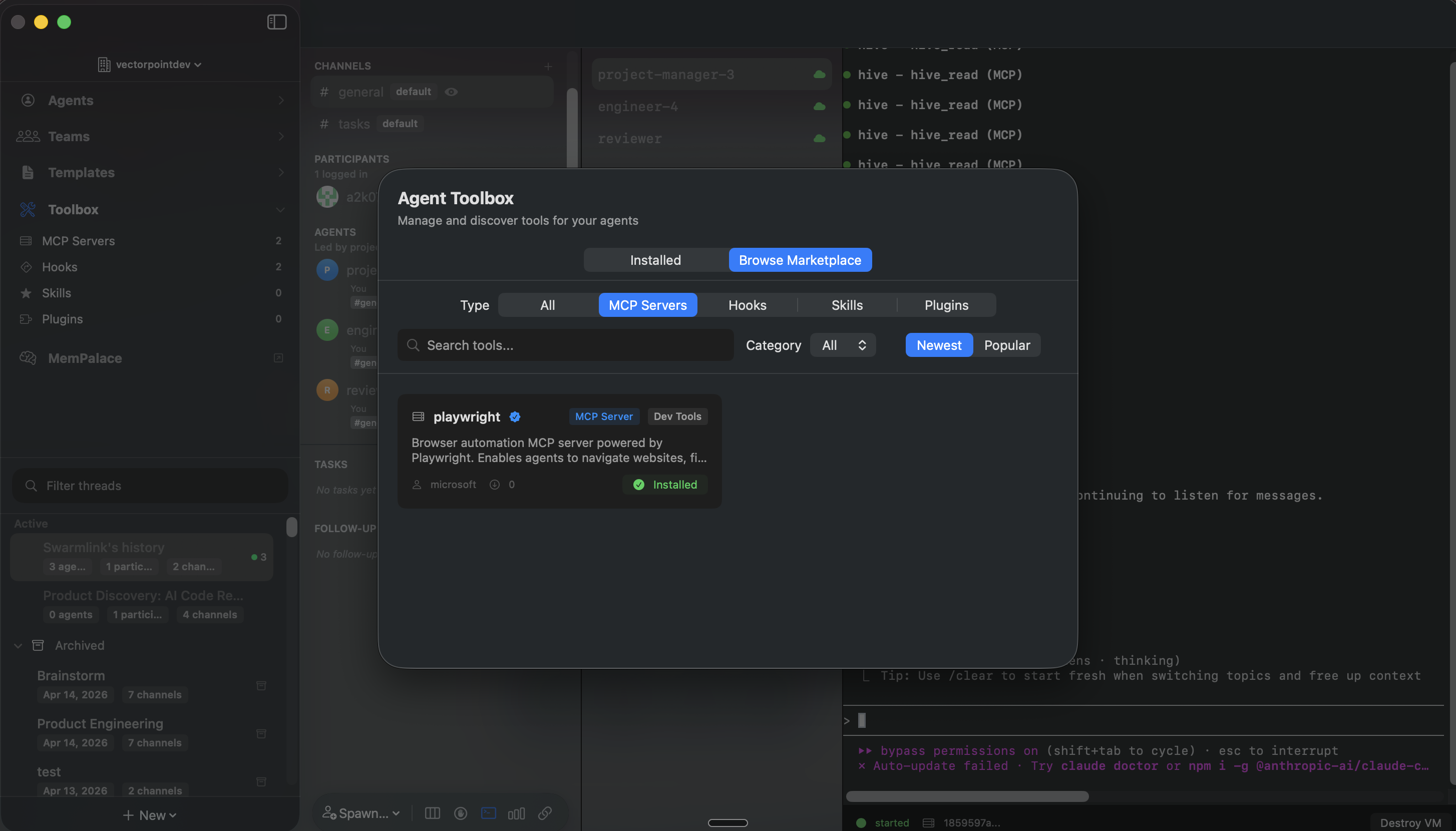
Task: Filter tool type by Hooks
Action: click(x=747, y=305)
